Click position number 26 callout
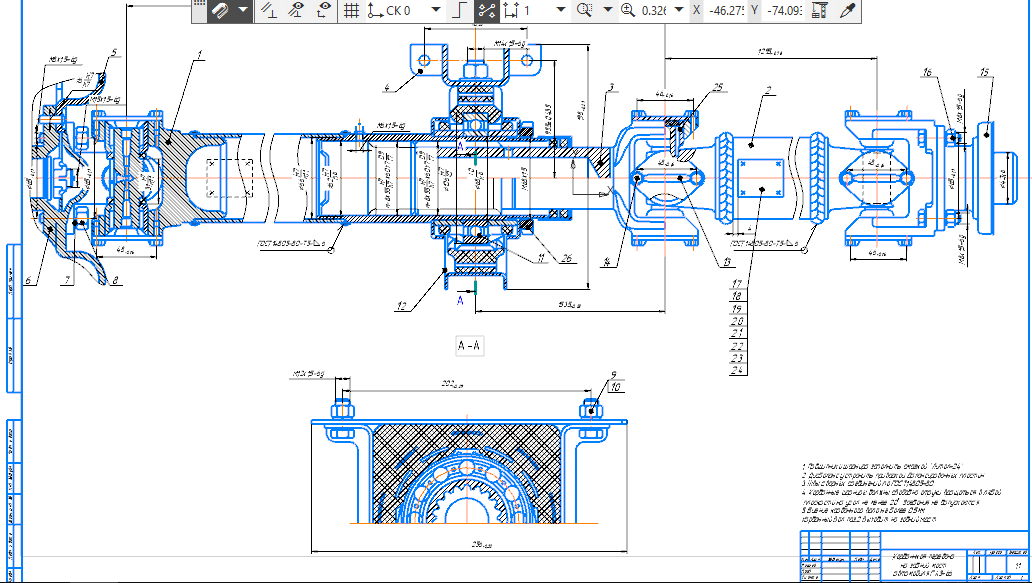 tap(566, 259)
